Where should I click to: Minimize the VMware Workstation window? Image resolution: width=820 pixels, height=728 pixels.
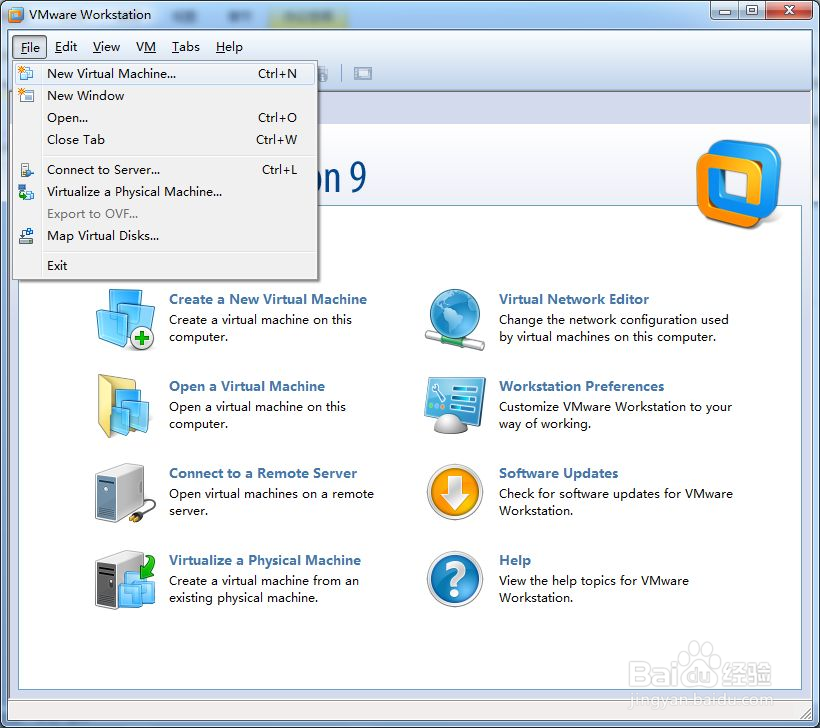(x=725, y=11)
